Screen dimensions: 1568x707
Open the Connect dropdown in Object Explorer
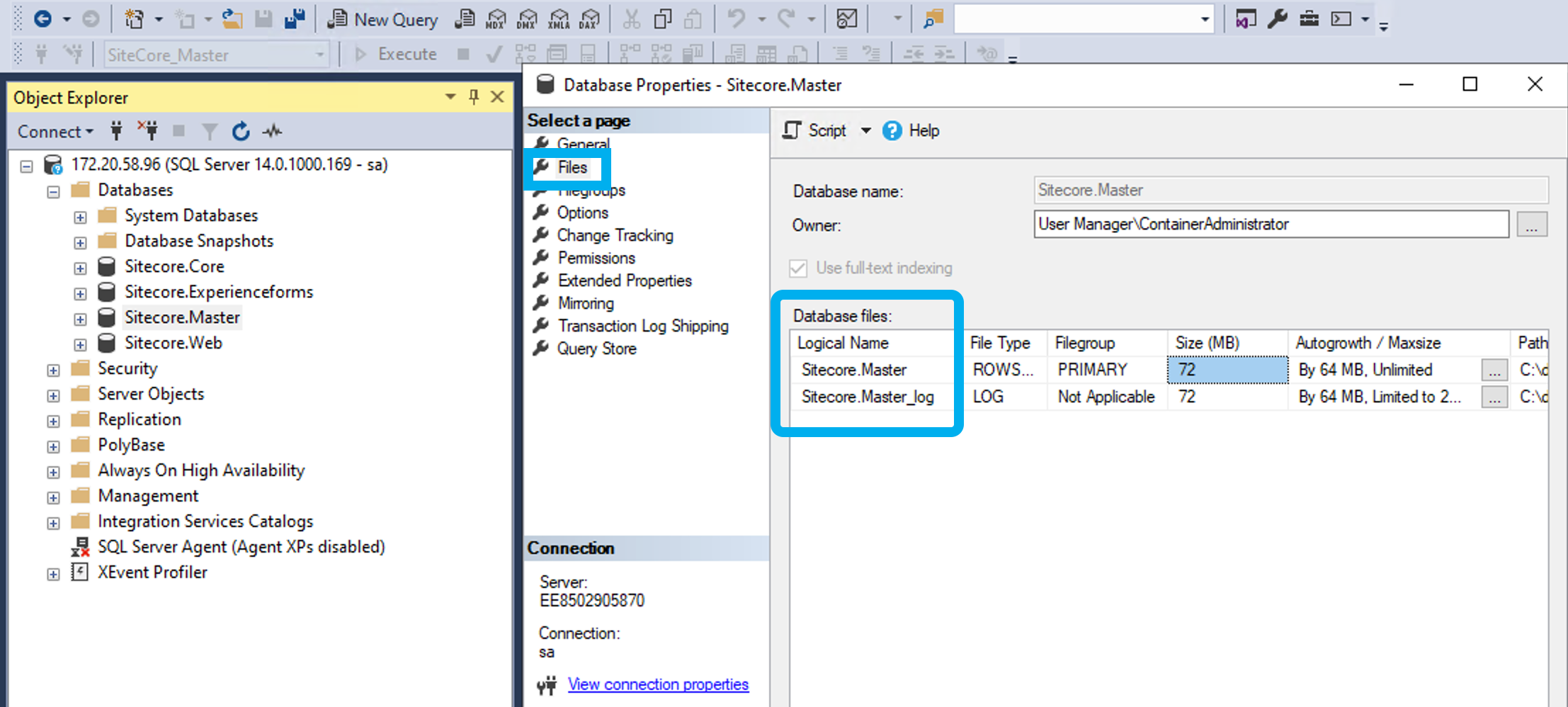point(55,131)
